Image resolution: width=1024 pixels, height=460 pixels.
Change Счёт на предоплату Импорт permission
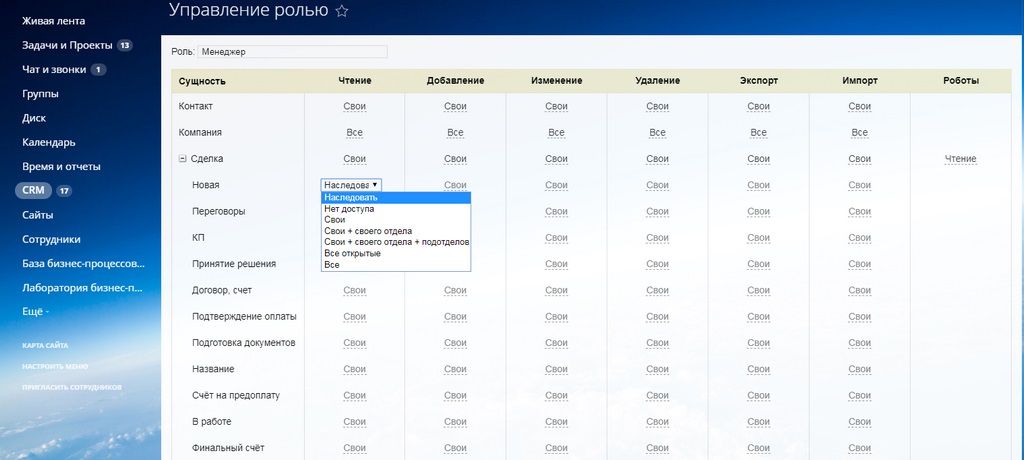click(859, 396)
